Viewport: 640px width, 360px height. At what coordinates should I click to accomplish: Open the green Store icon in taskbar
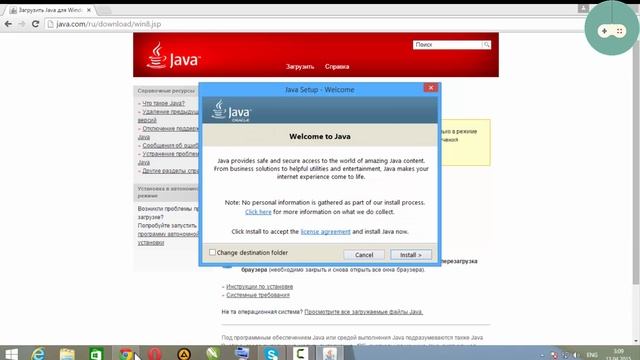96,353
